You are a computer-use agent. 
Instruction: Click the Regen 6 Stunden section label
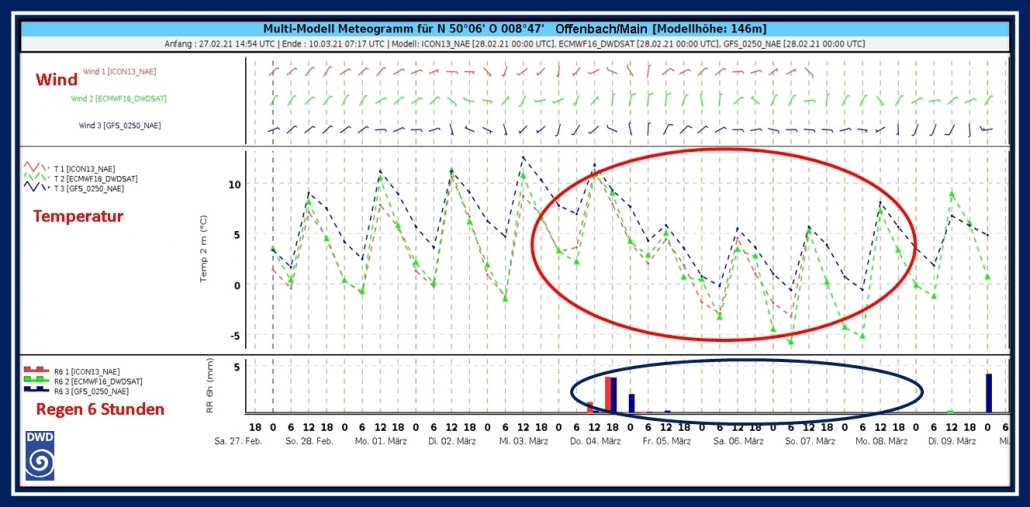(97, 408)
